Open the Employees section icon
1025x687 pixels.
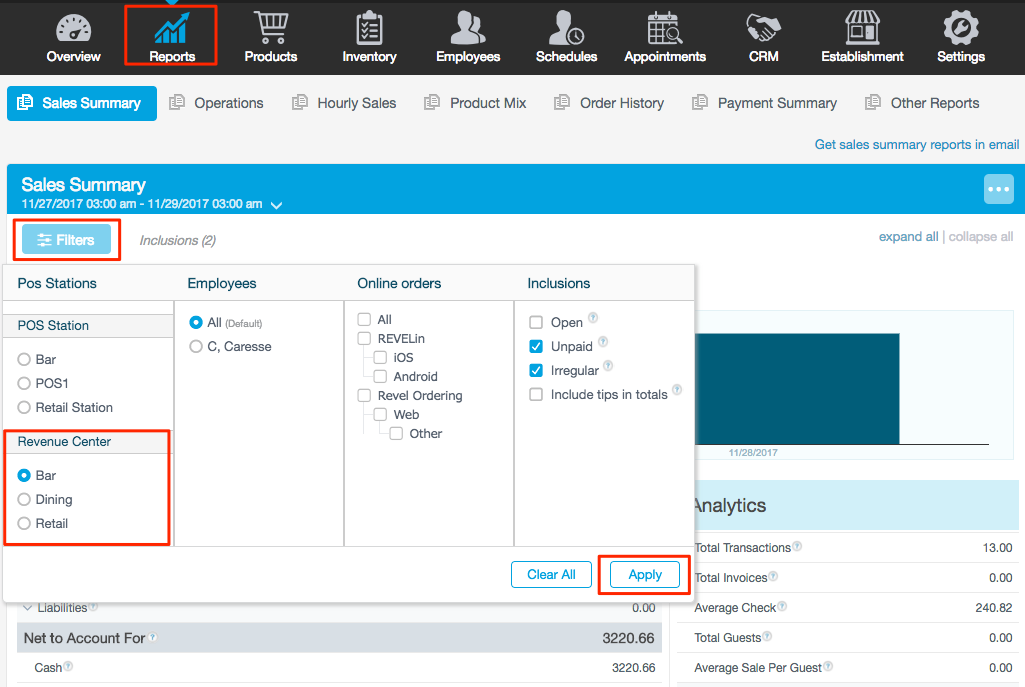(x=467, y=29)
